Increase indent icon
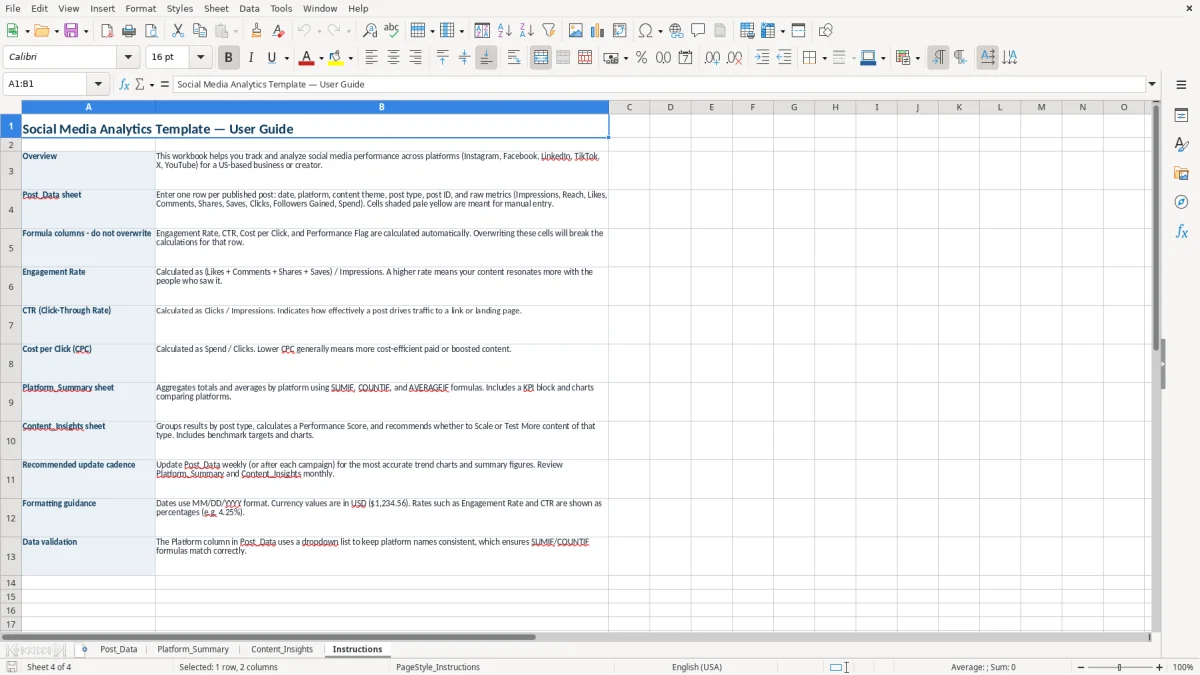The width and height of the screenshot is (1200, 675). point(762,58)
